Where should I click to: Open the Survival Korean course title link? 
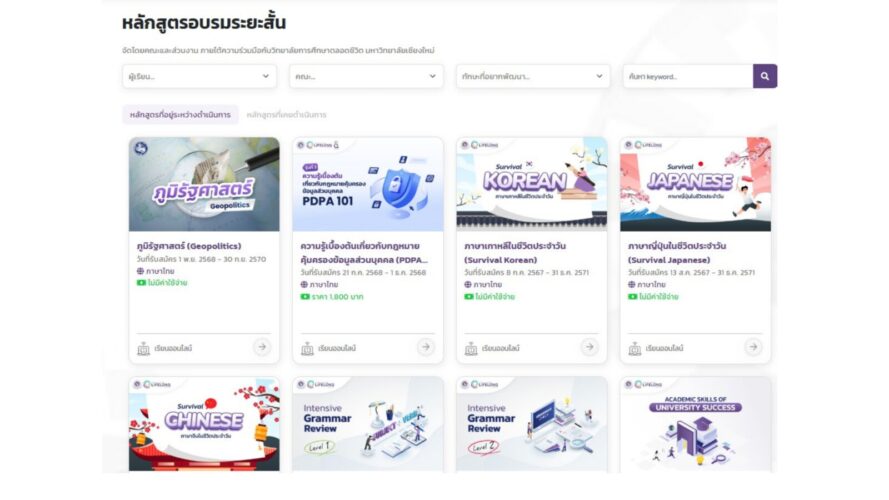click(515, 253)
